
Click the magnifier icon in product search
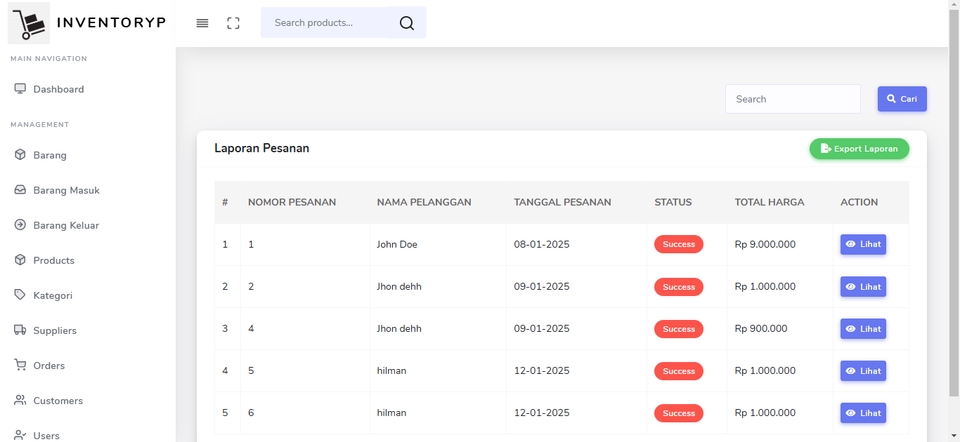407,23
